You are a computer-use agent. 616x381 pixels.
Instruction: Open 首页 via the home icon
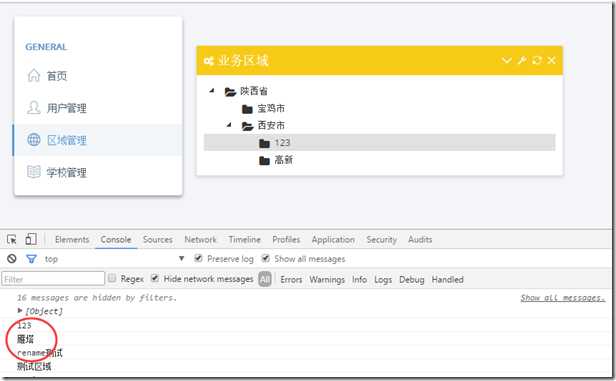pos(34,75)
